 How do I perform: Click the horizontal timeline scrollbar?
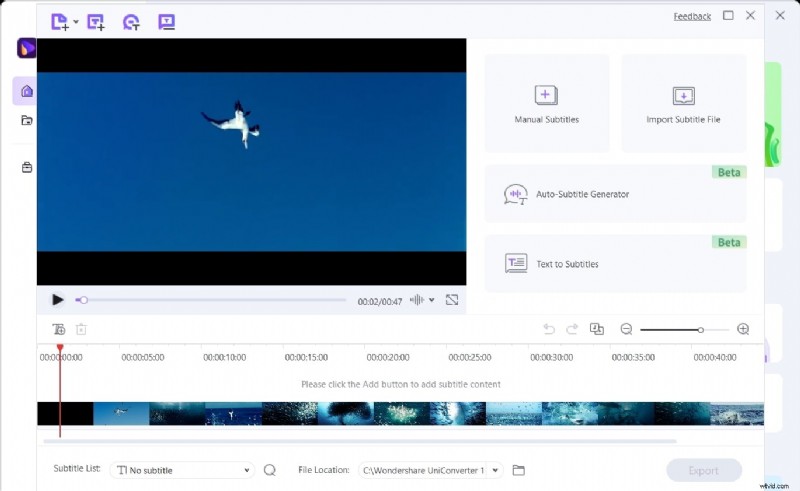(360, 441)
